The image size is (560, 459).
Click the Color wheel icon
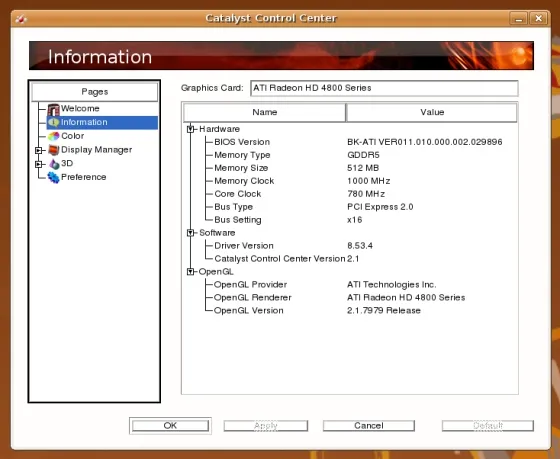[54, 136]
